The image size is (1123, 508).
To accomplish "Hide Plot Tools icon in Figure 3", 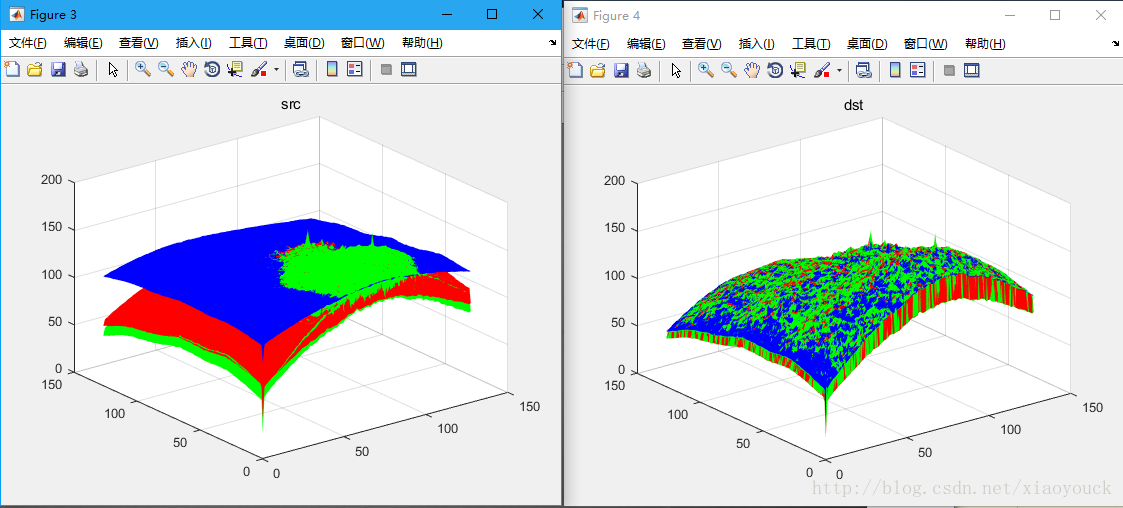I will click(386, 70).
